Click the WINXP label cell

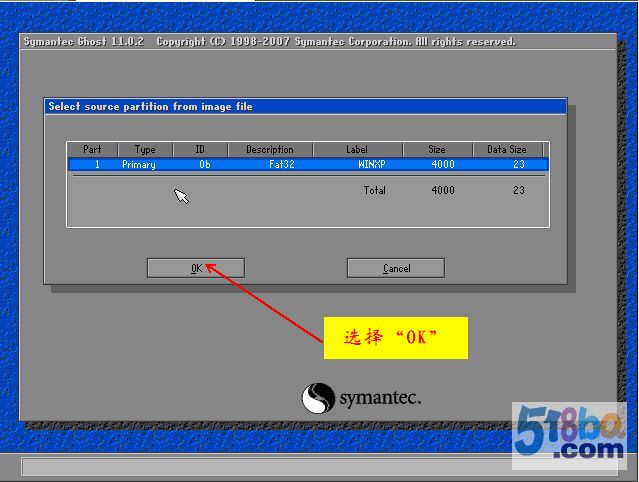click(x=372, y=165)
